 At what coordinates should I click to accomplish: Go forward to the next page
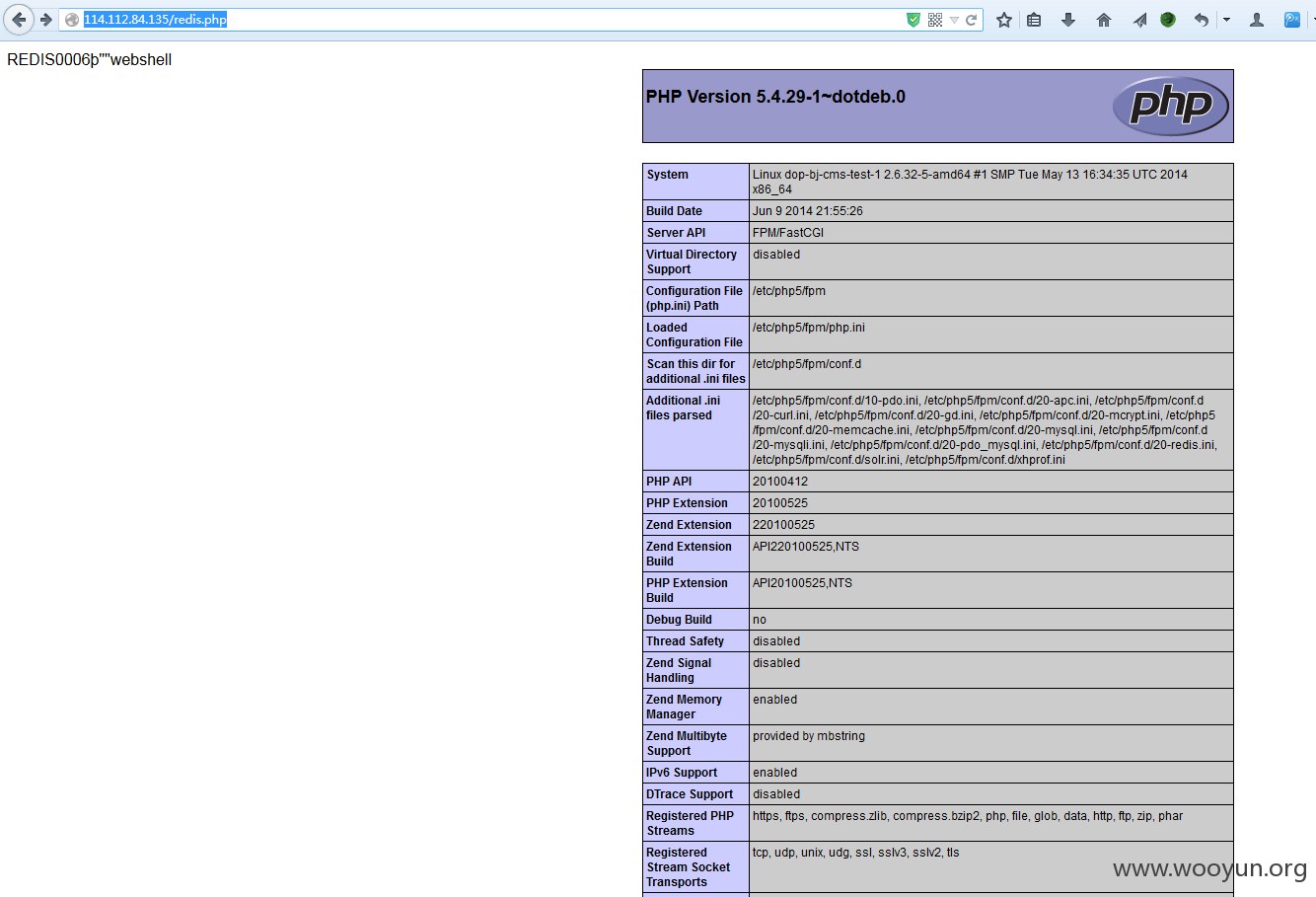point(45,20)
